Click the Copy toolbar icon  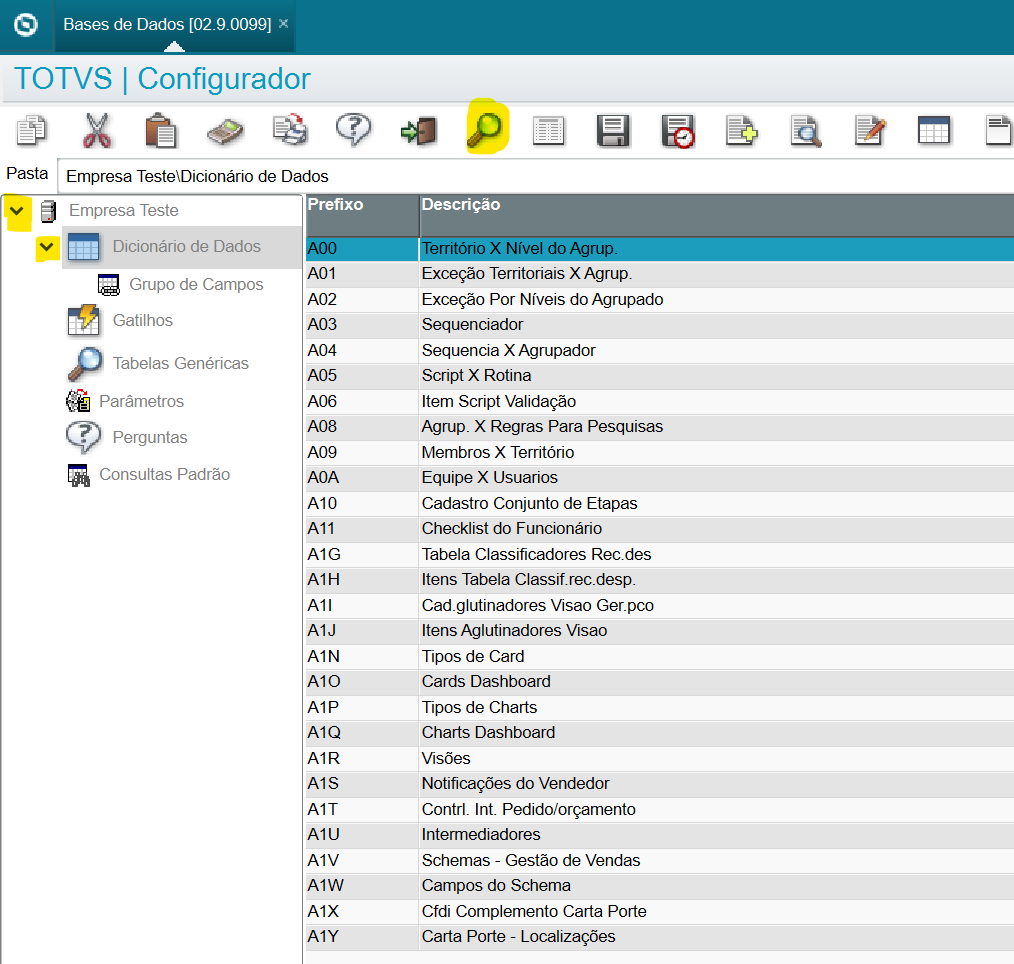click(x=31, y=130)
